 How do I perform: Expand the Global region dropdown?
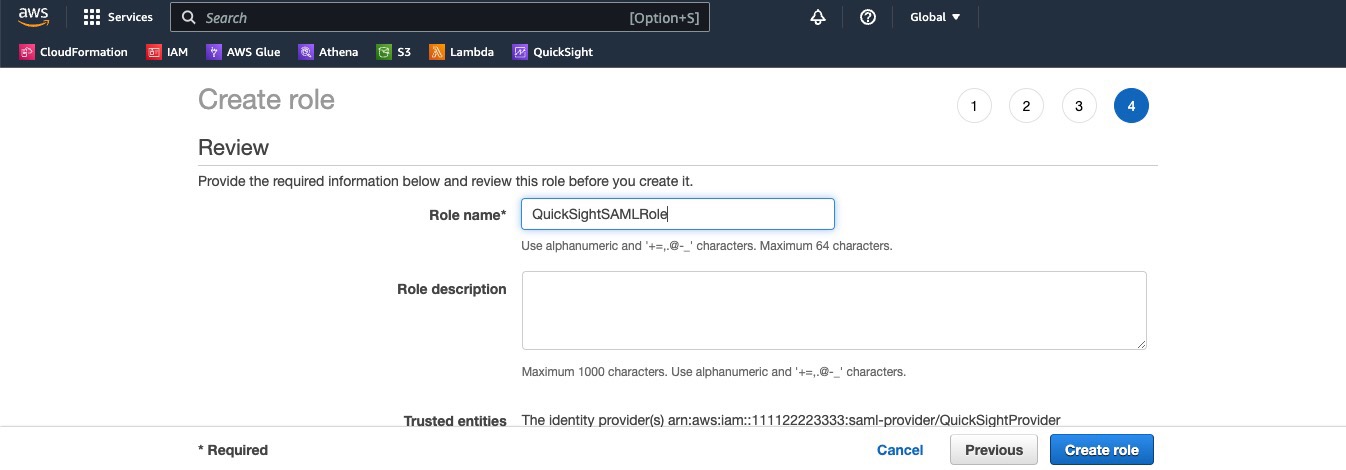coord(935,17)
